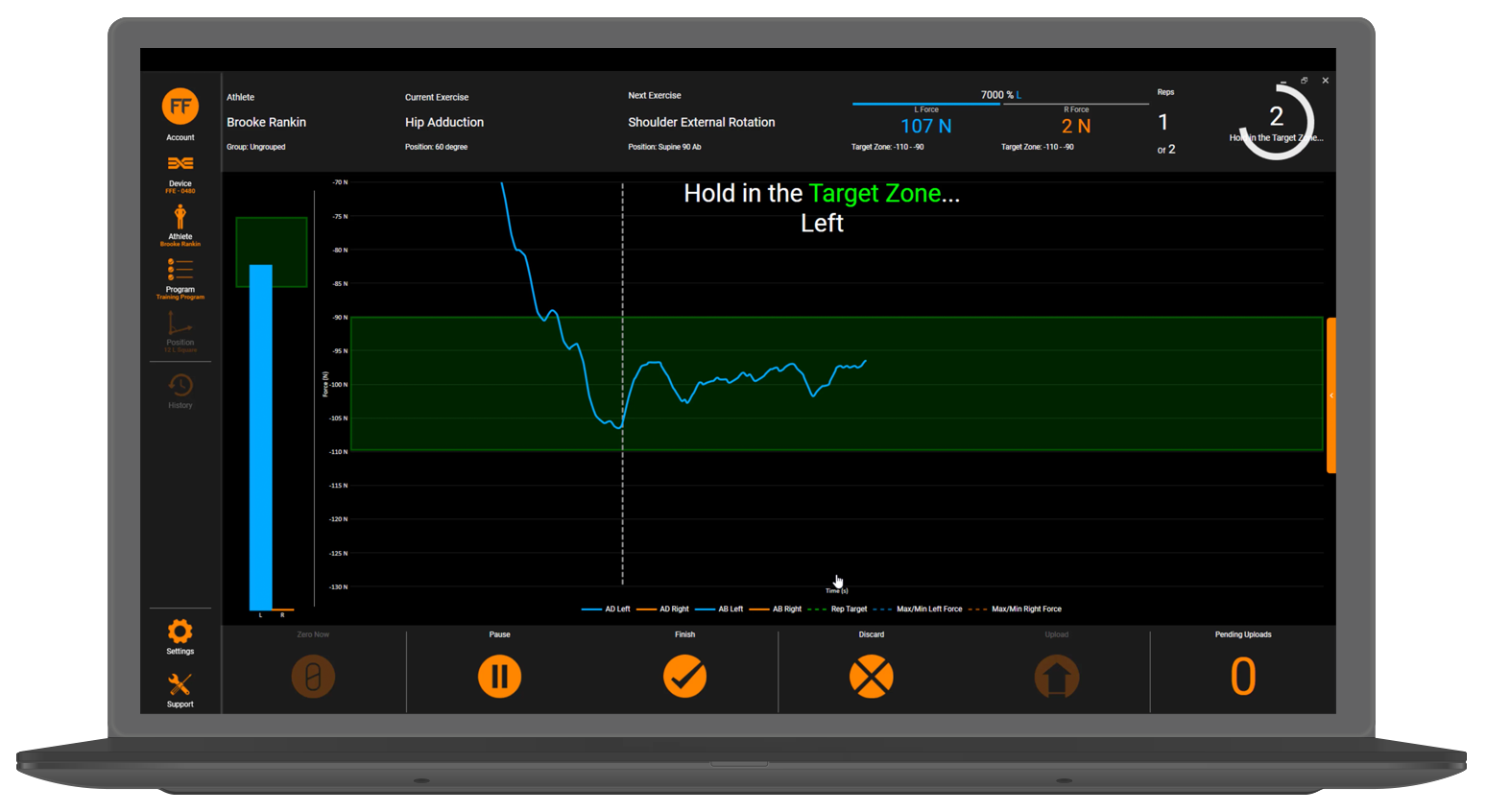Click the Target Zone text under R Force
Image resolution: width=1486 pixels, height=812 pixels.
1038,147
